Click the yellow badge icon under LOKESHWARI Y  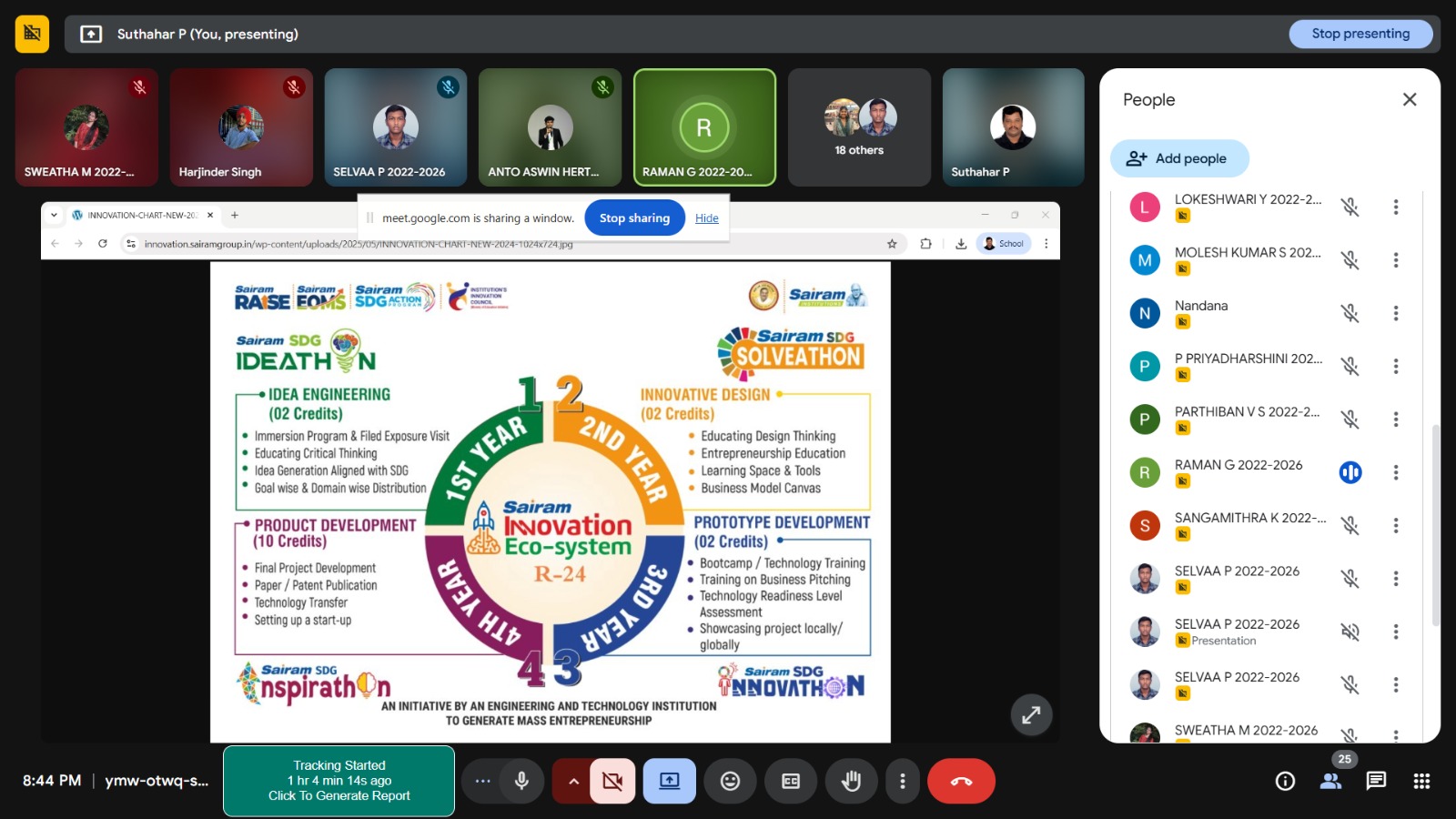(1182, 216)
